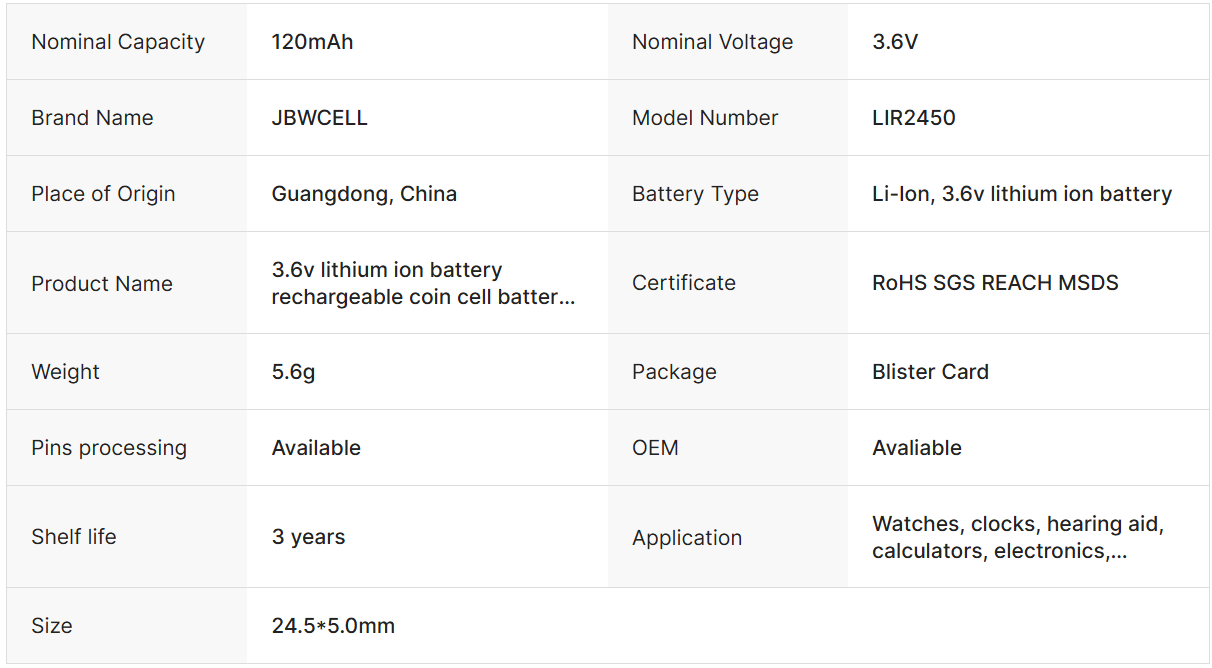Click the Li-Ion battery type value

tap(1021, 194)
